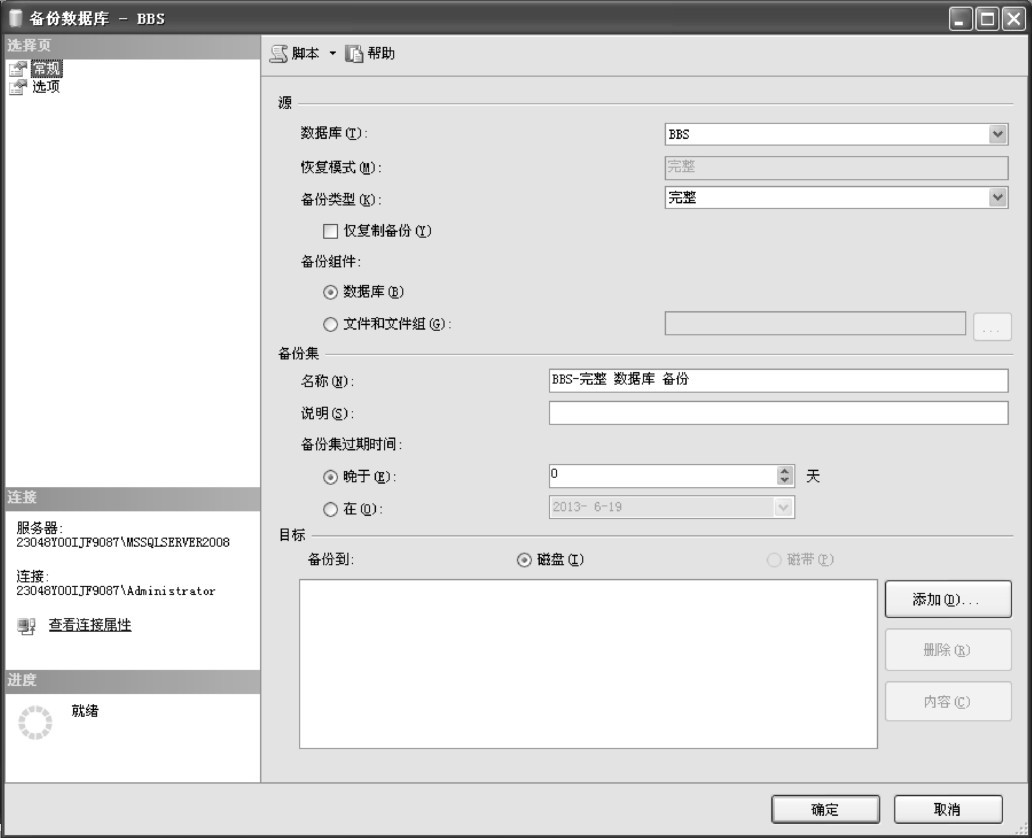
Task: Click the 帮助 help icon
Action: tap(354, 54)
